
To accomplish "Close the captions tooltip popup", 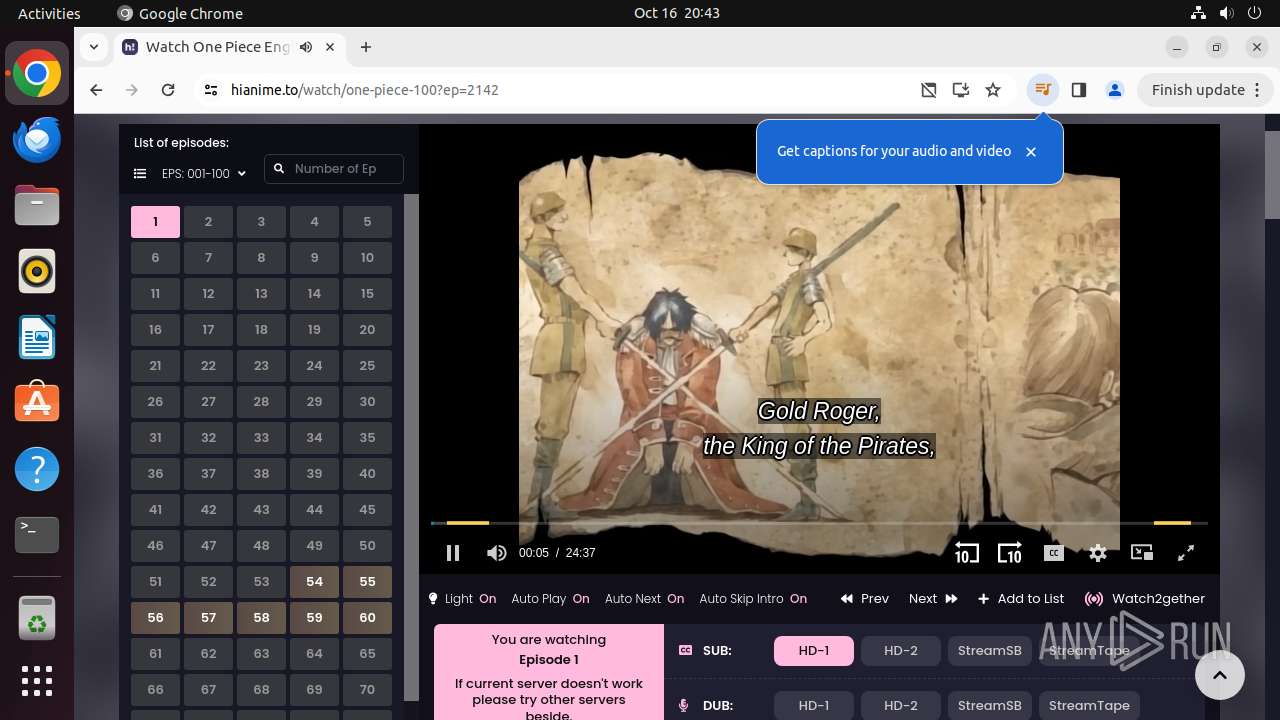I will tap(1031, 152).
